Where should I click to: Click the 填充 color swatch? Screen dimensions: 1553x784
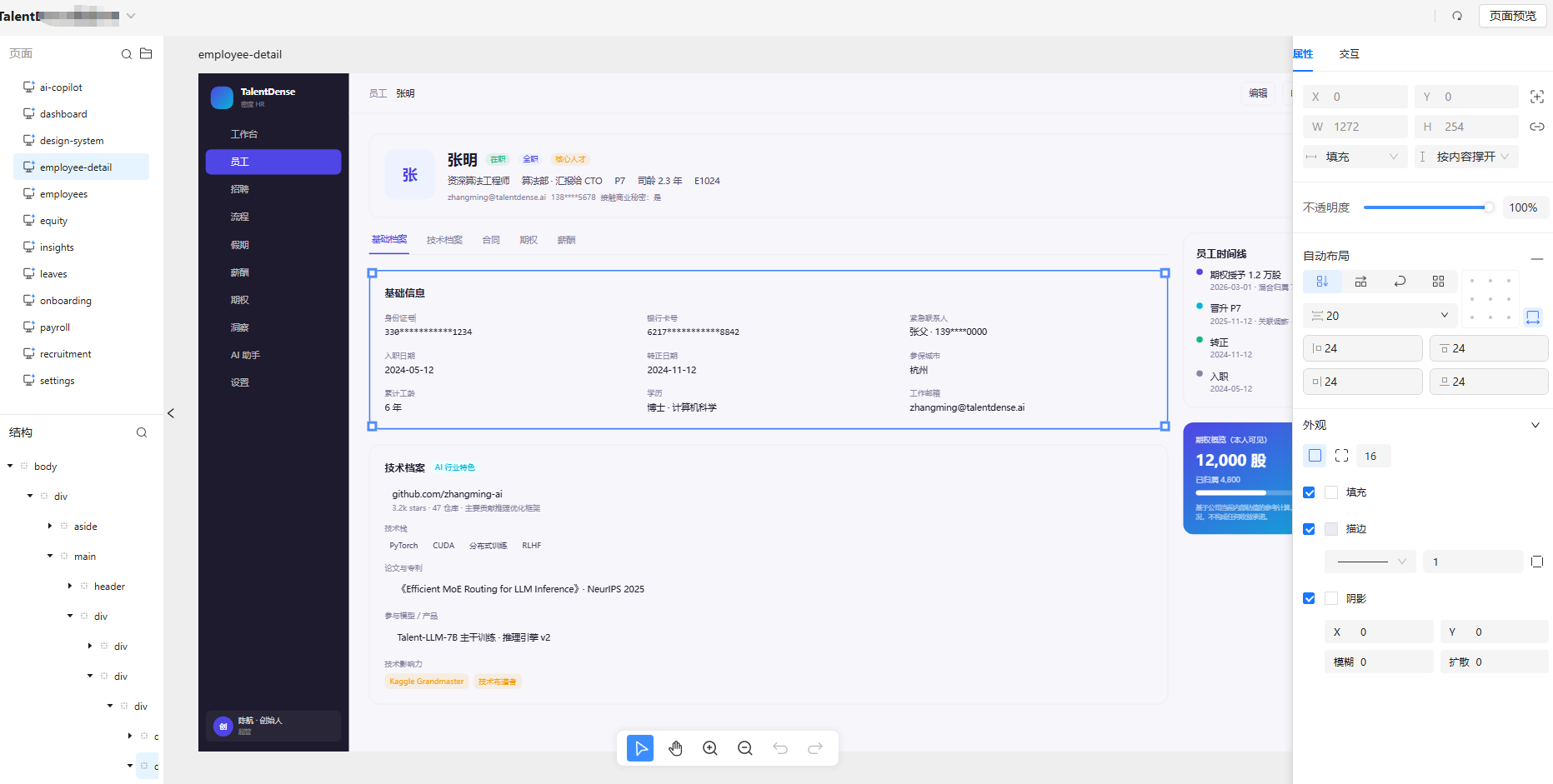coord(1331,492)
